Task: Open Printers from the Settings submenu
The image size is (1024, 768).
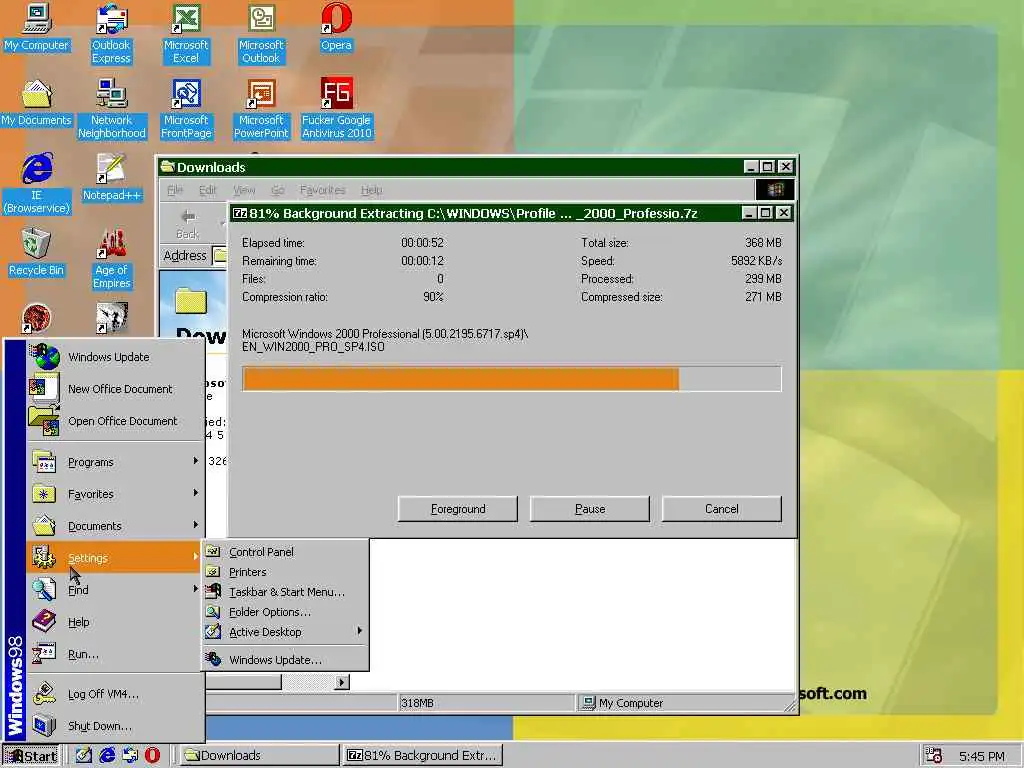Action: 285,572
